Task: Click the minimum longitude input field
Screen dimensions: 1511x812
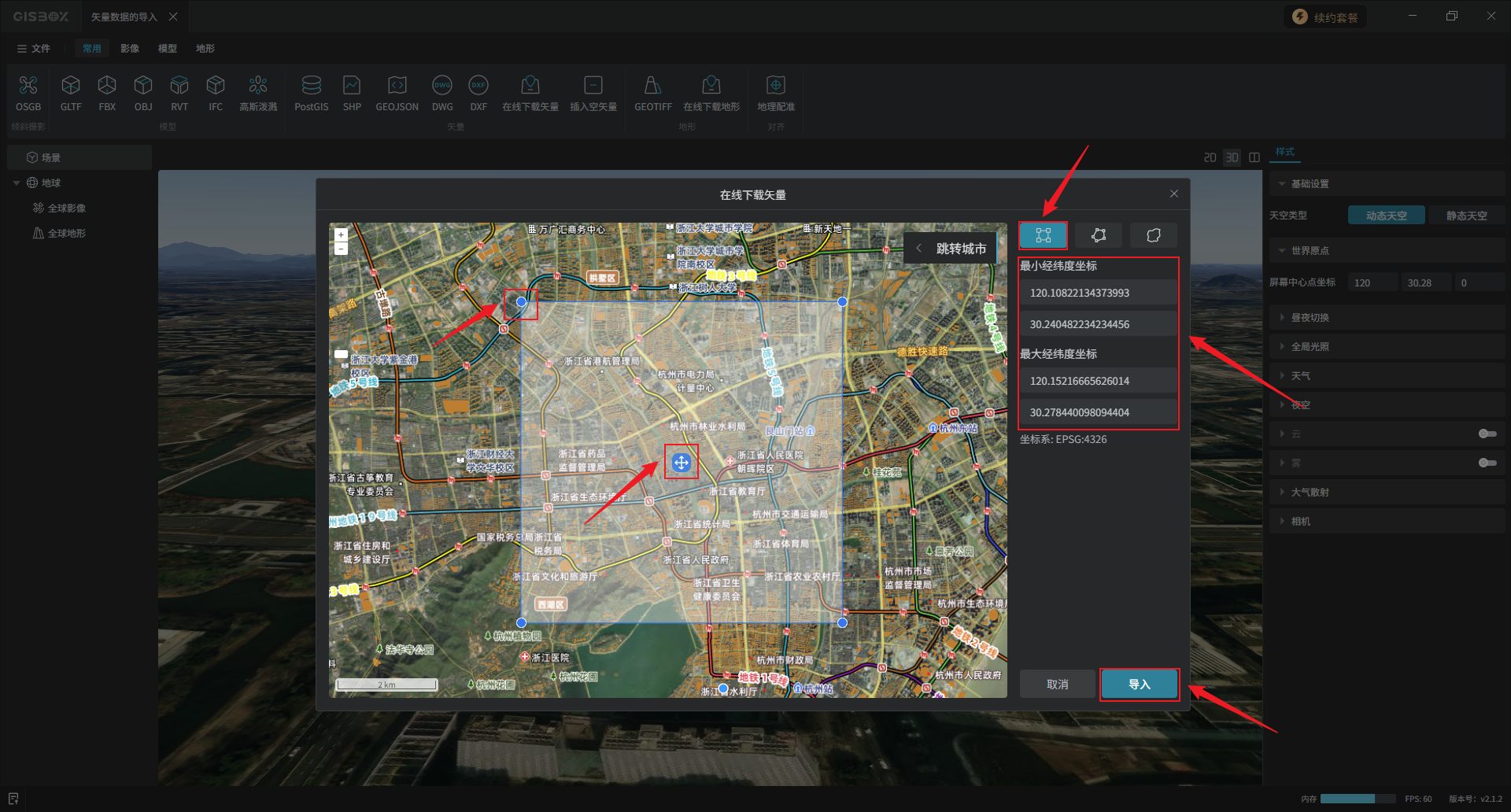Action: coord(1098,293)
